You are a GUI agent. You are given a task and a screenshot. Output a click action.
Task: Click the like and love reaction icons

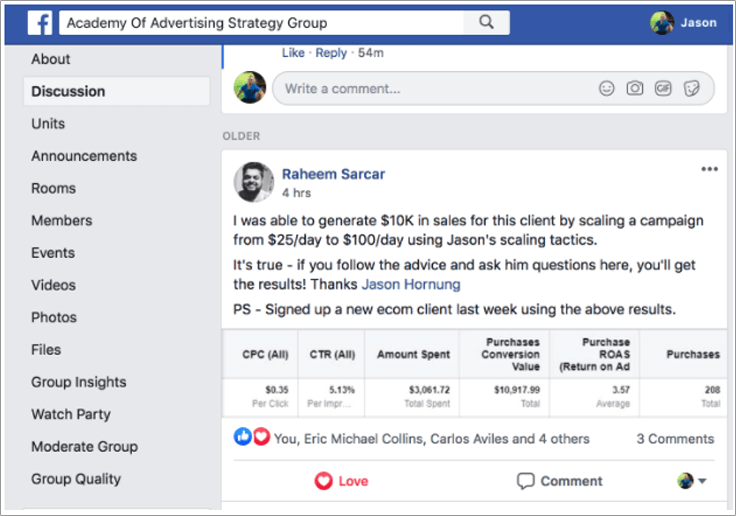pyautogui.click(x=252, y=437)
